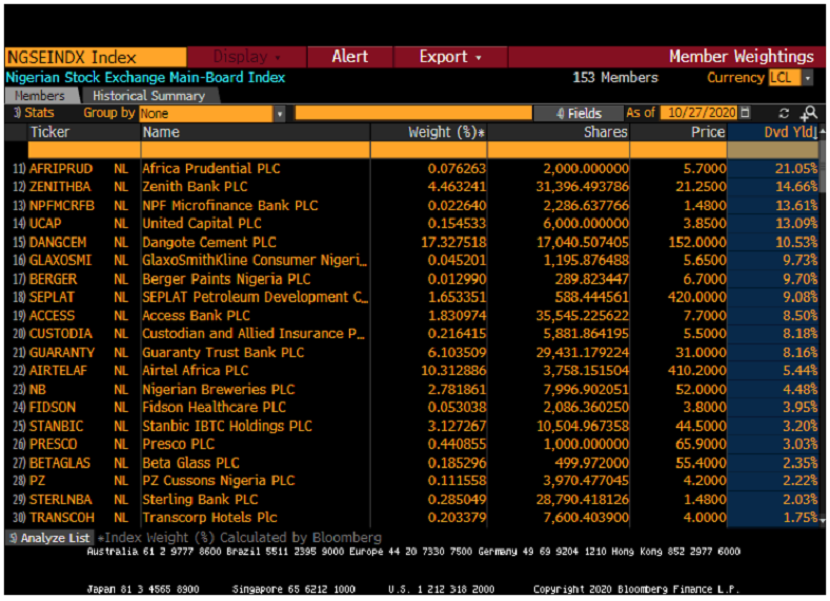The width and height of the screenshot is (830, 601).
Task: Click PZ Cussons Nigeria PLC name
Action: click(x=219, y=481)
